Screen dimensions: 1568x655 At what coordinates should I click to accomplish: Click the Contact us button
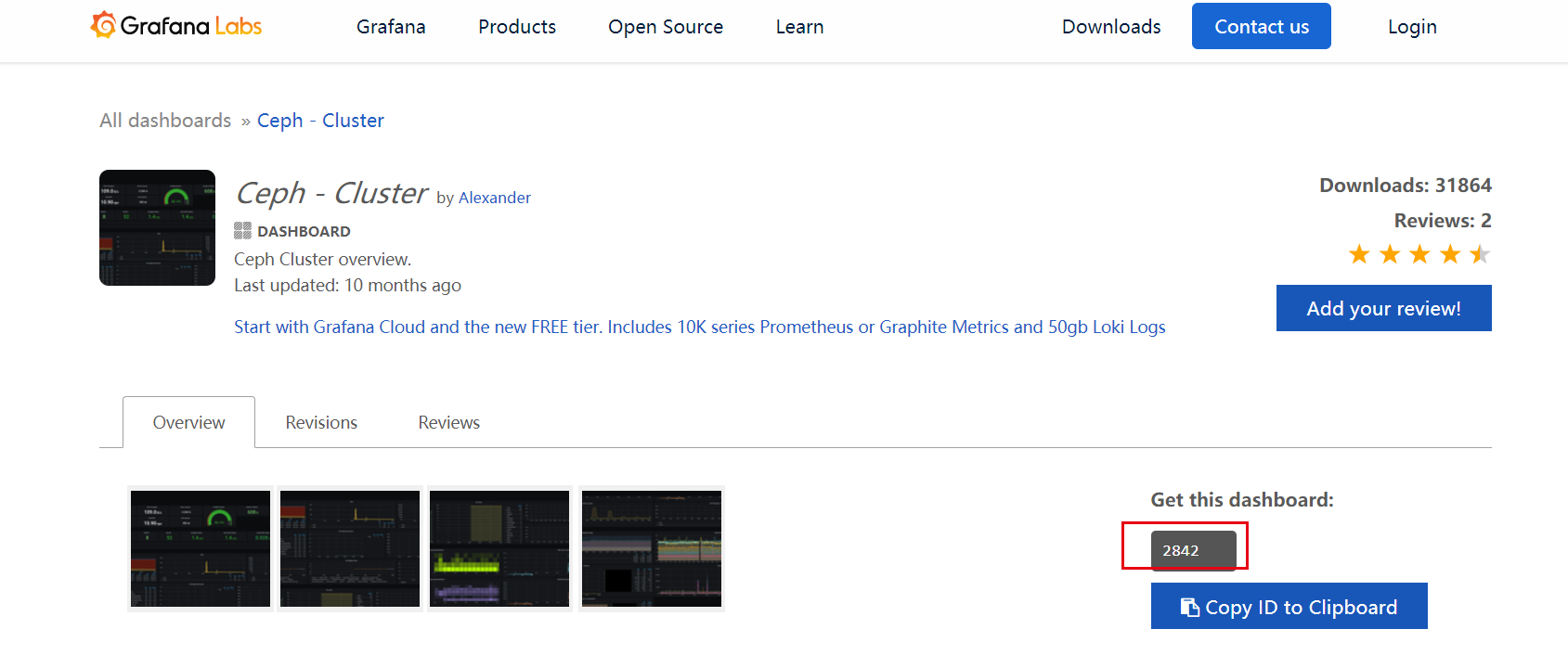coord(1262,26)
